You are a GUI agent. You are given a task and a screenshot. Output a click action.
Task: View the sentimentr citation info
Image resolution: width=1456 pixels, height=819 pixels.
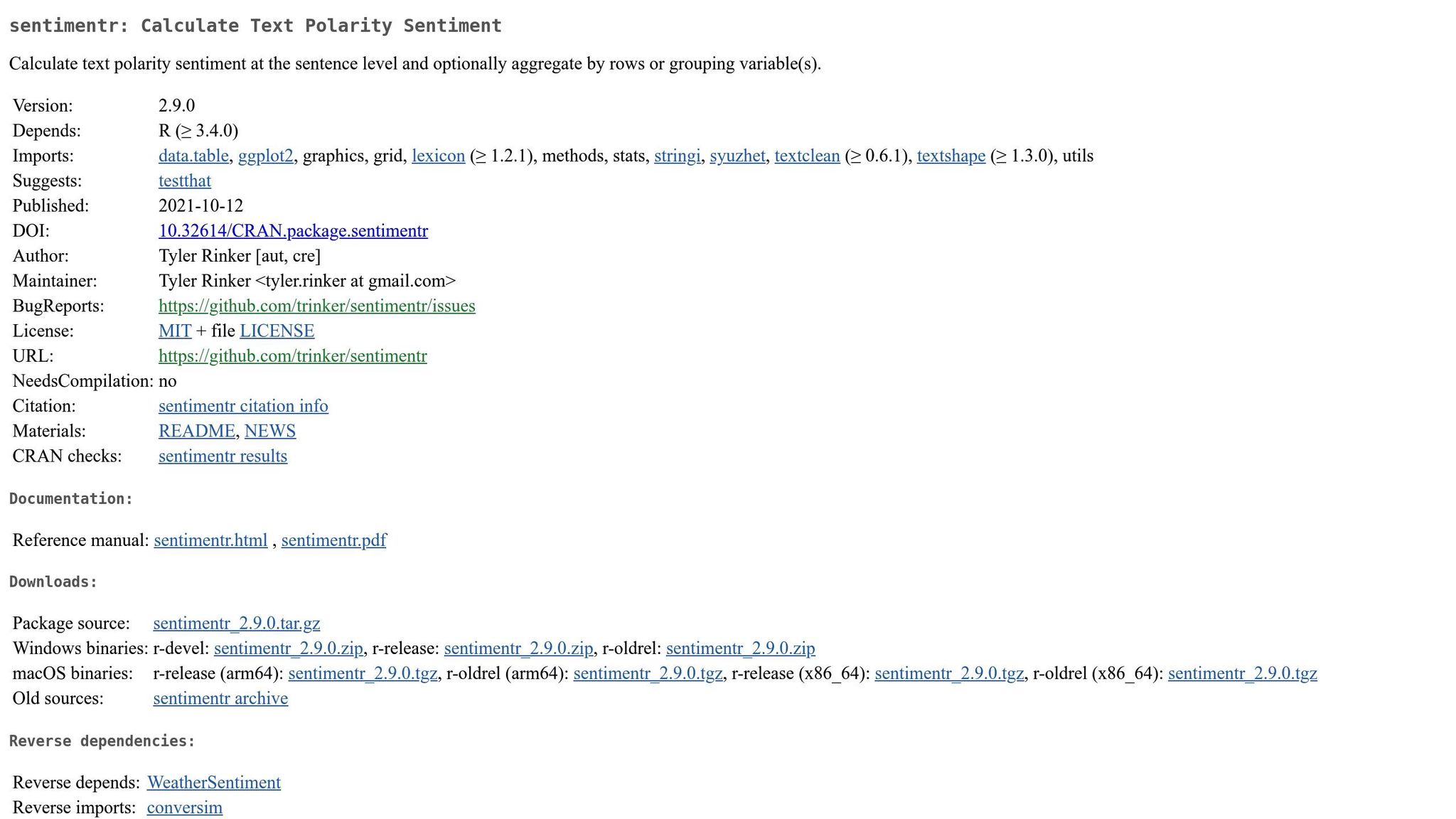243,406
